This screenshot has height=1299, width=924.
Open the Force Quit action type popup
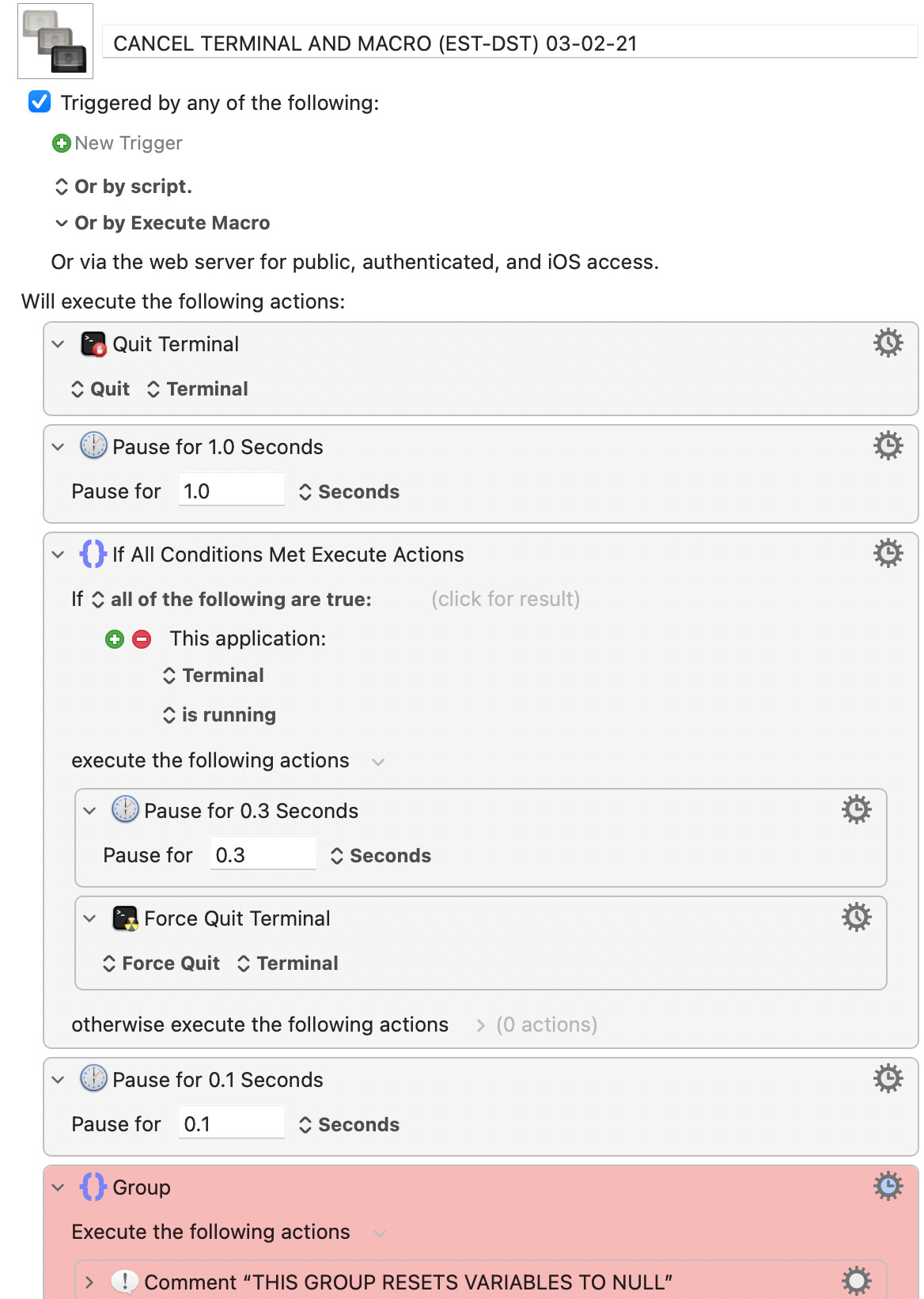(161, 964)
